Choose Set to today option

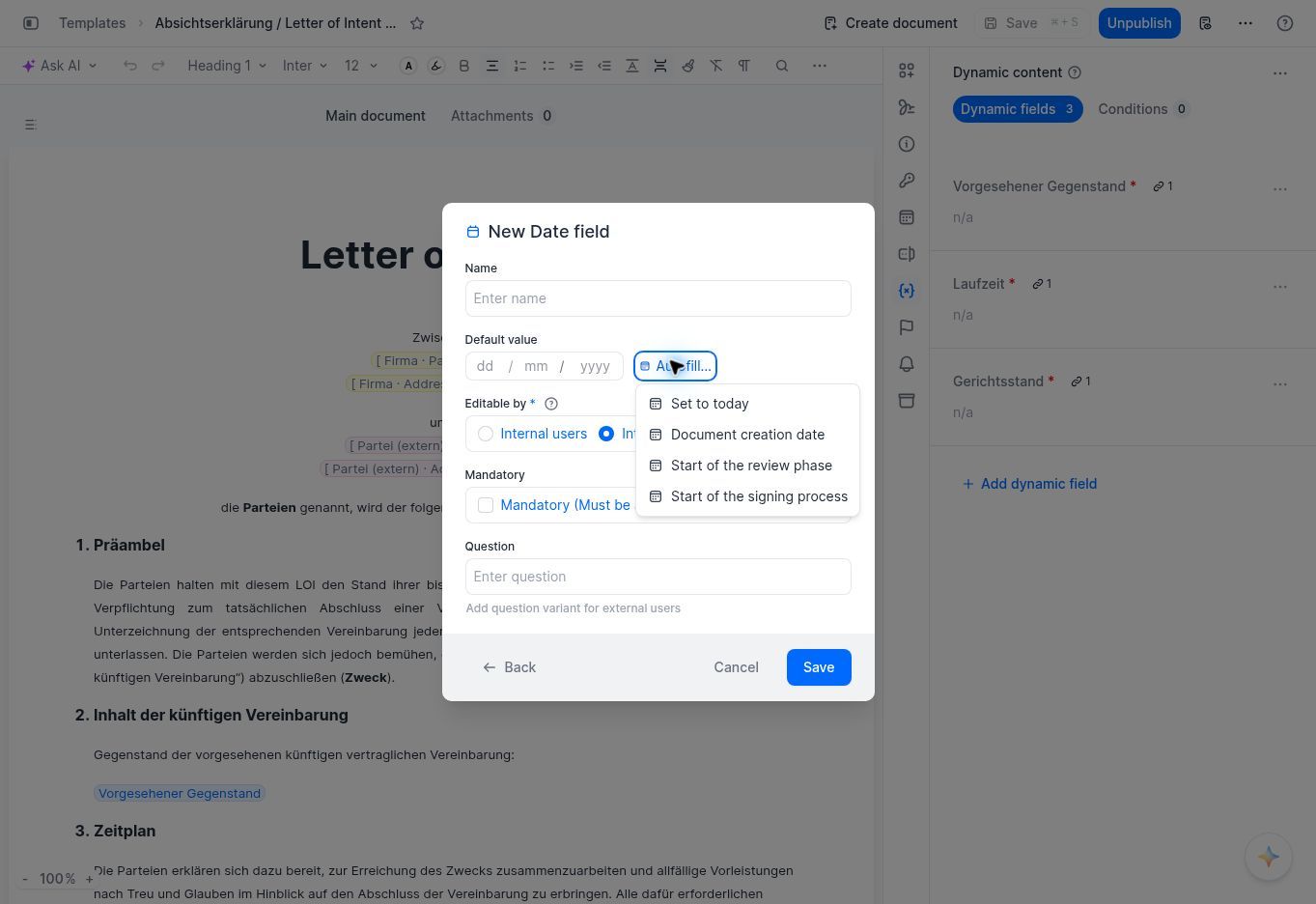pyautogui.click(x=747, y=404)
